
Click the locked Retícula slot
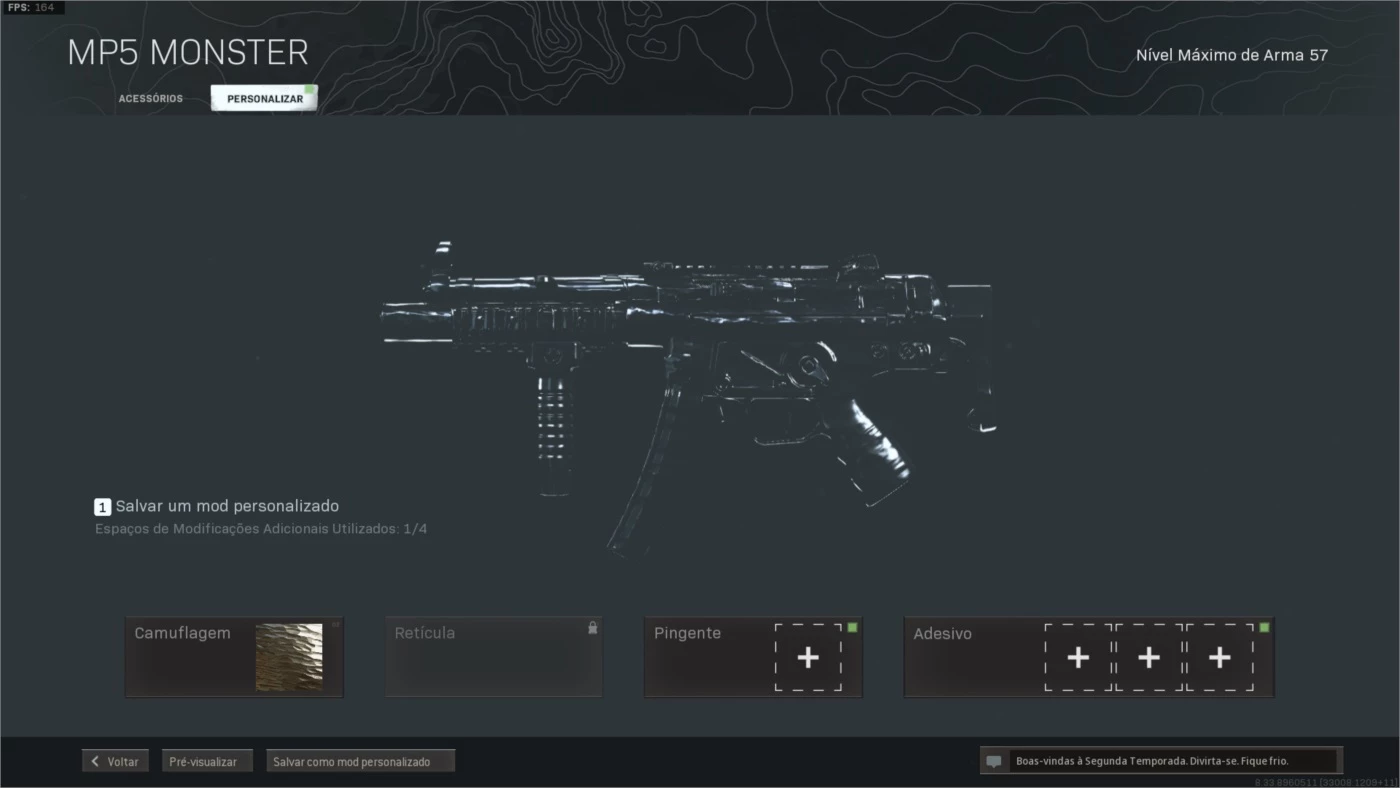(x=494, y=657)
